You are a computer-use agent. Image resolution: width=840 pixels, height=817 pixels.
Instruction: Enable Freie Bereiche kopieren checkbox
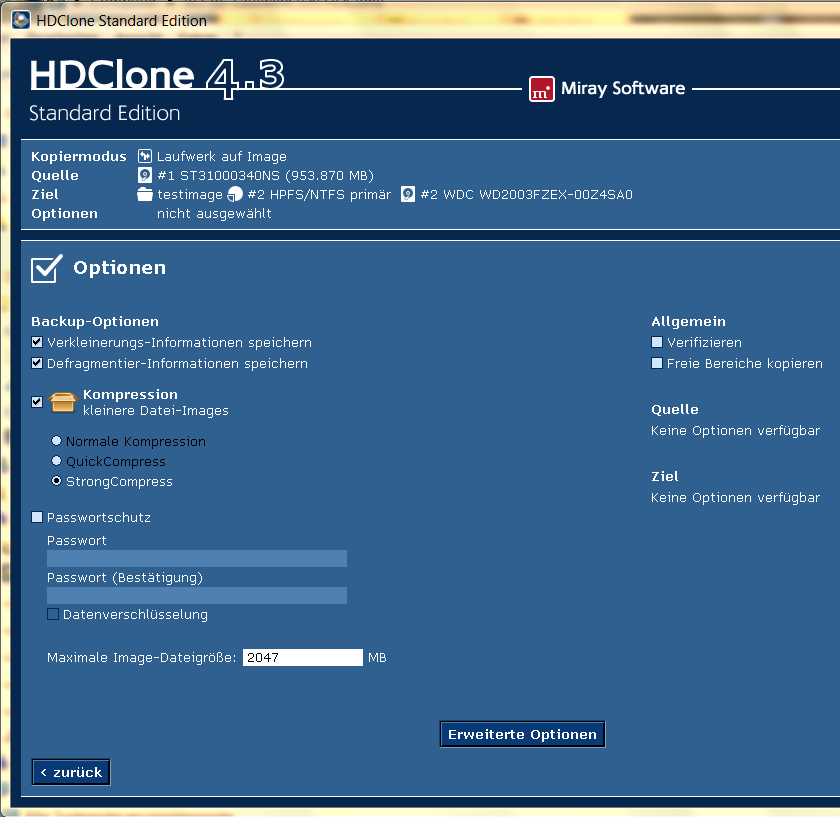point(657,363)
